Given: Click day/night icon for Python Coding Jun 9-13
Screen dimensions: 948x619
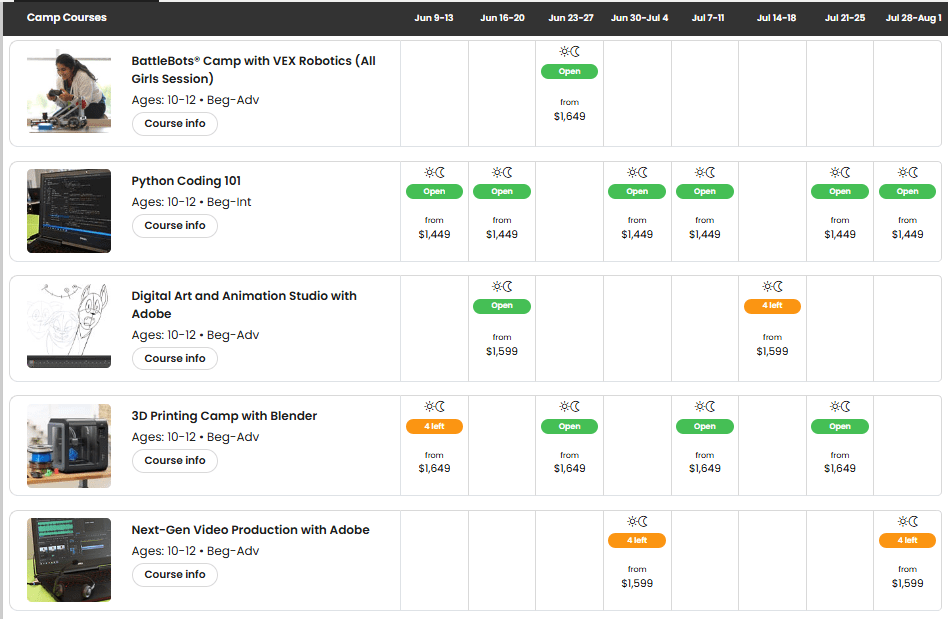Looking at the screenshot, I should 434,173.
